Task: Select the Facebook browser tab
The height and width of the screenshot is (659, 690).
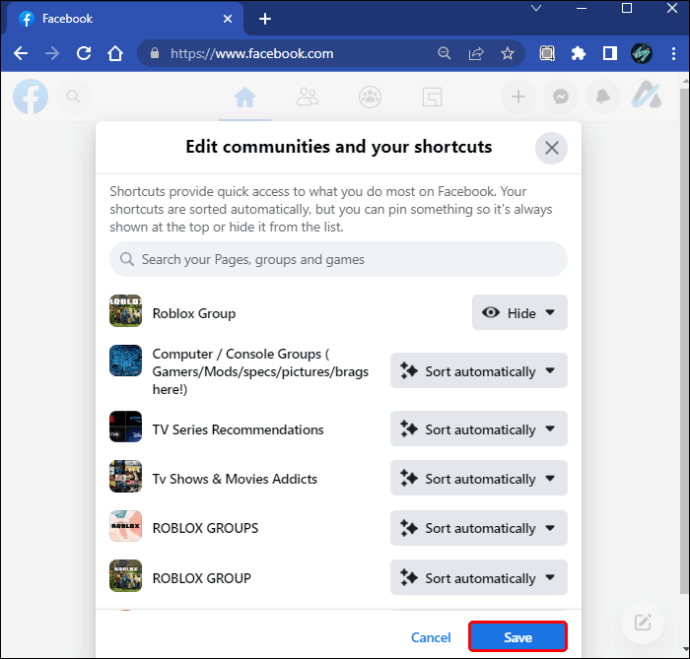Action: tap(124, 19)
